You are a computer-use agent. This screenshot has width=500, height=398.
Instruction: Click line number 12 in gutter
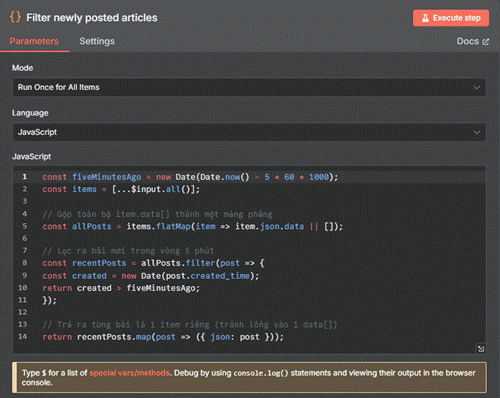(23, 312)
